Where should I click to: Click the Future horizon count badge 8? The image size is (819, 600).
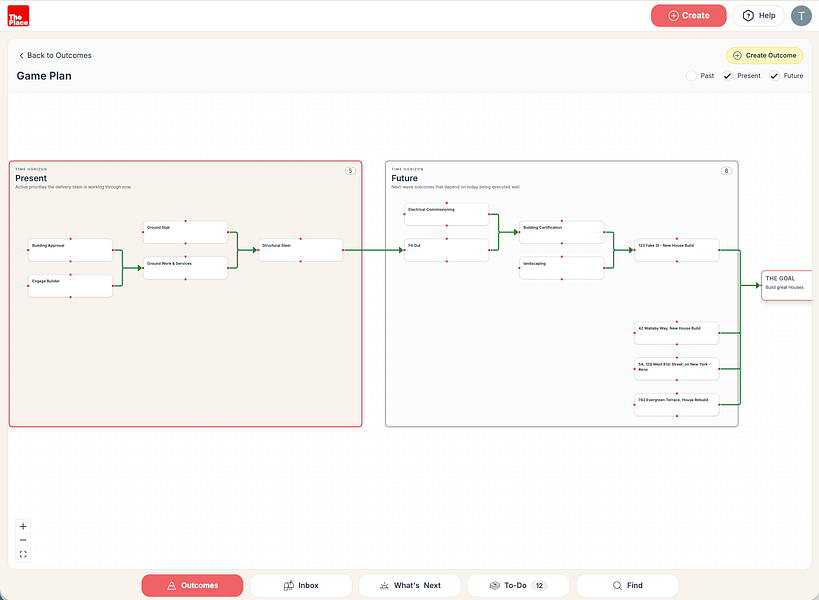[x=726, y=171]
